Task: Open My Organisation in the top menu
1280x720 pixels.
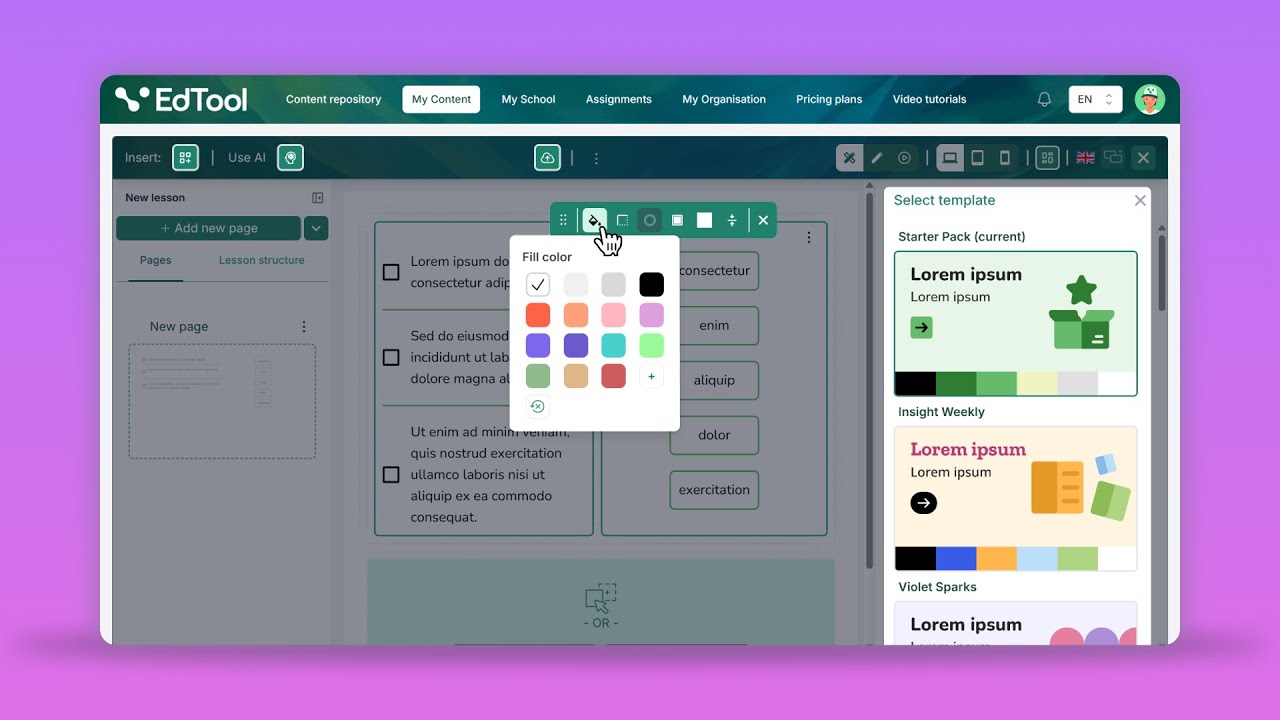Action: (724, 99)
